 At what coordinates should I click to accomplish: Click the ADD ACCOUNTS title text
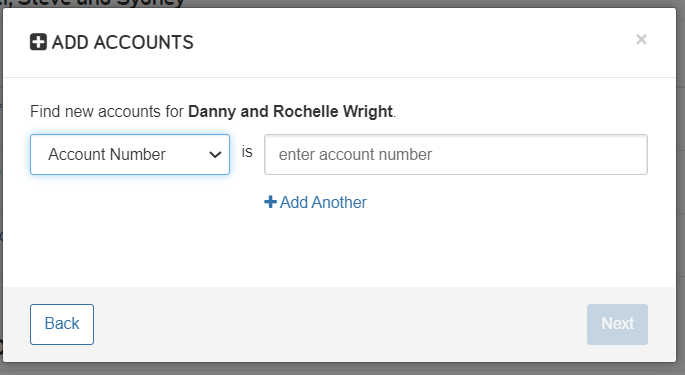[123, 42]
